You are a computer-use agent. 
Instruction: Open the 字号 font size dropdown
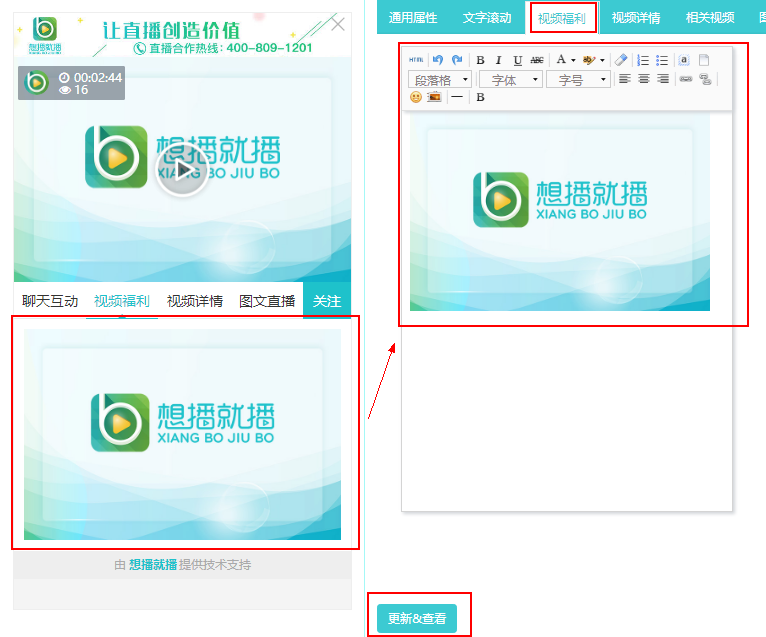tap(578, 79)
